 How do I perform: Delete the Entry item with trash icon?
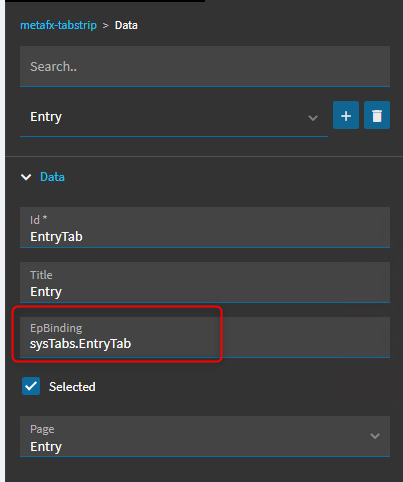point(377,115)
